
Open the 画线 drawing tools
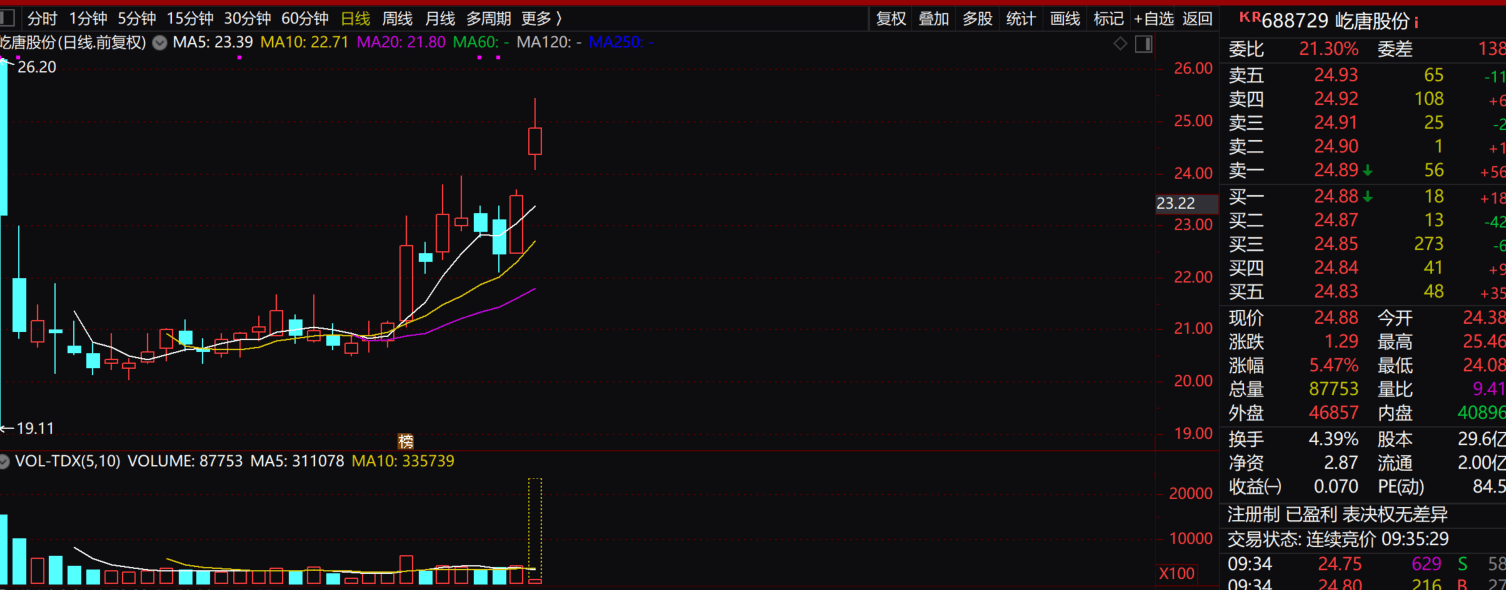1065,19
